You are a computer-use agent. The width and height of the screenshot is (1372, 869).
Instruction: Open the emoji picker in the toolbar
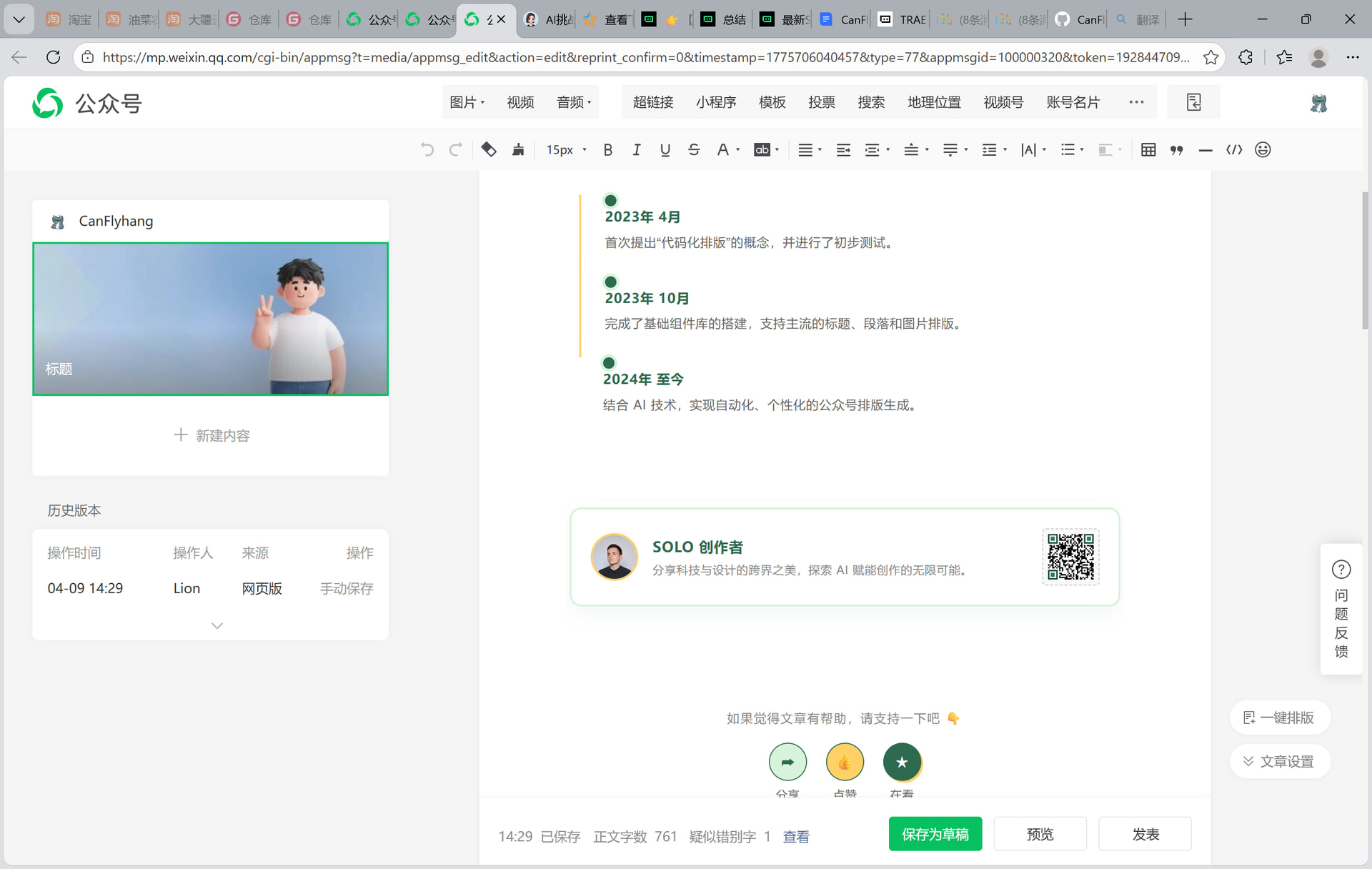tap(1263, 150)
